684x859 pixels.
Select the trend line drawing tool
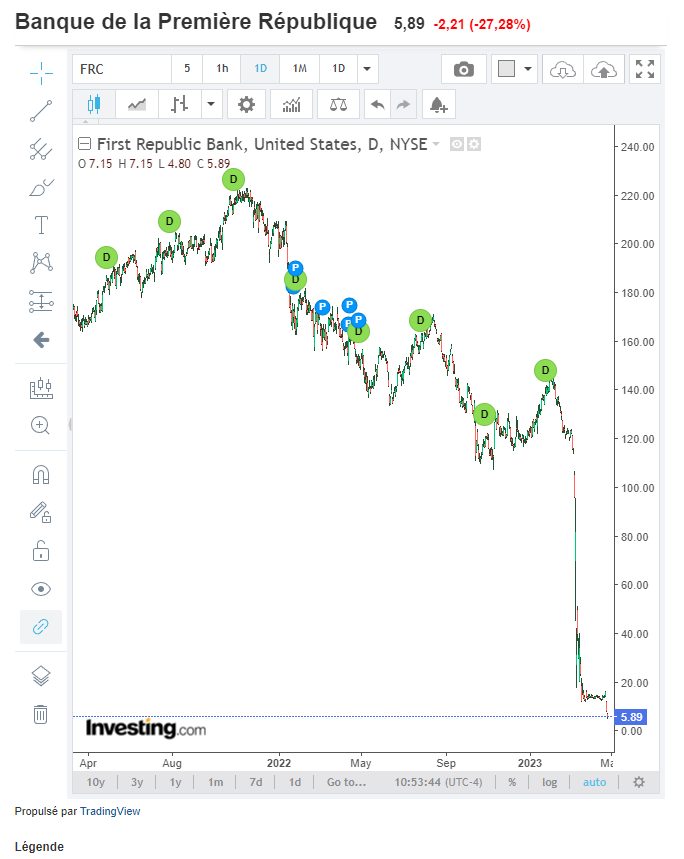point(41,111)
